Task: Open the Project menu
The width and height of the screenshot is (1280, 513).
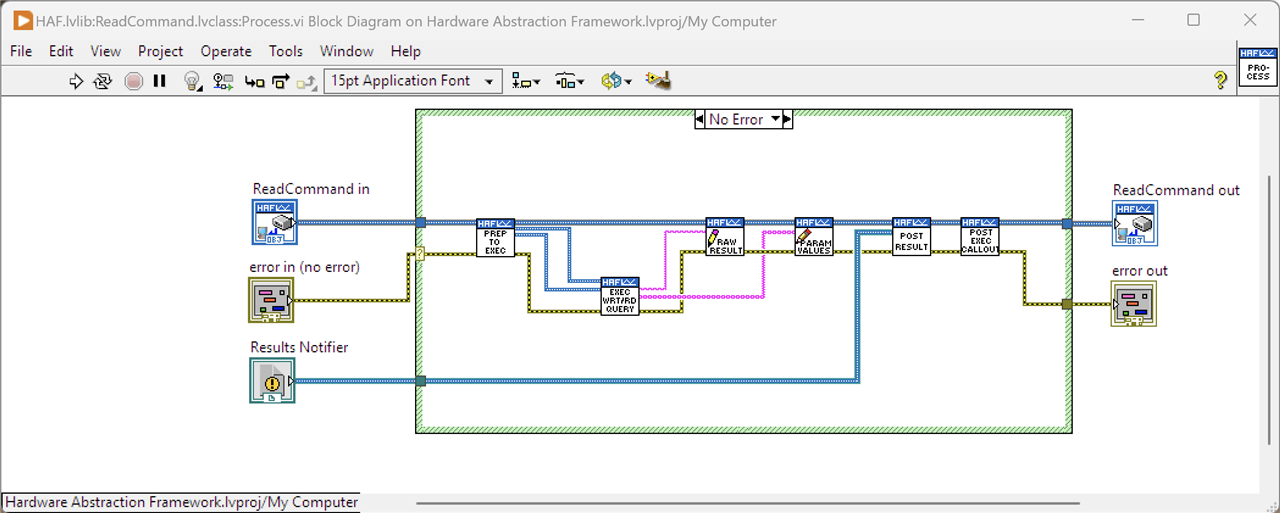Action: click(160, 51)
